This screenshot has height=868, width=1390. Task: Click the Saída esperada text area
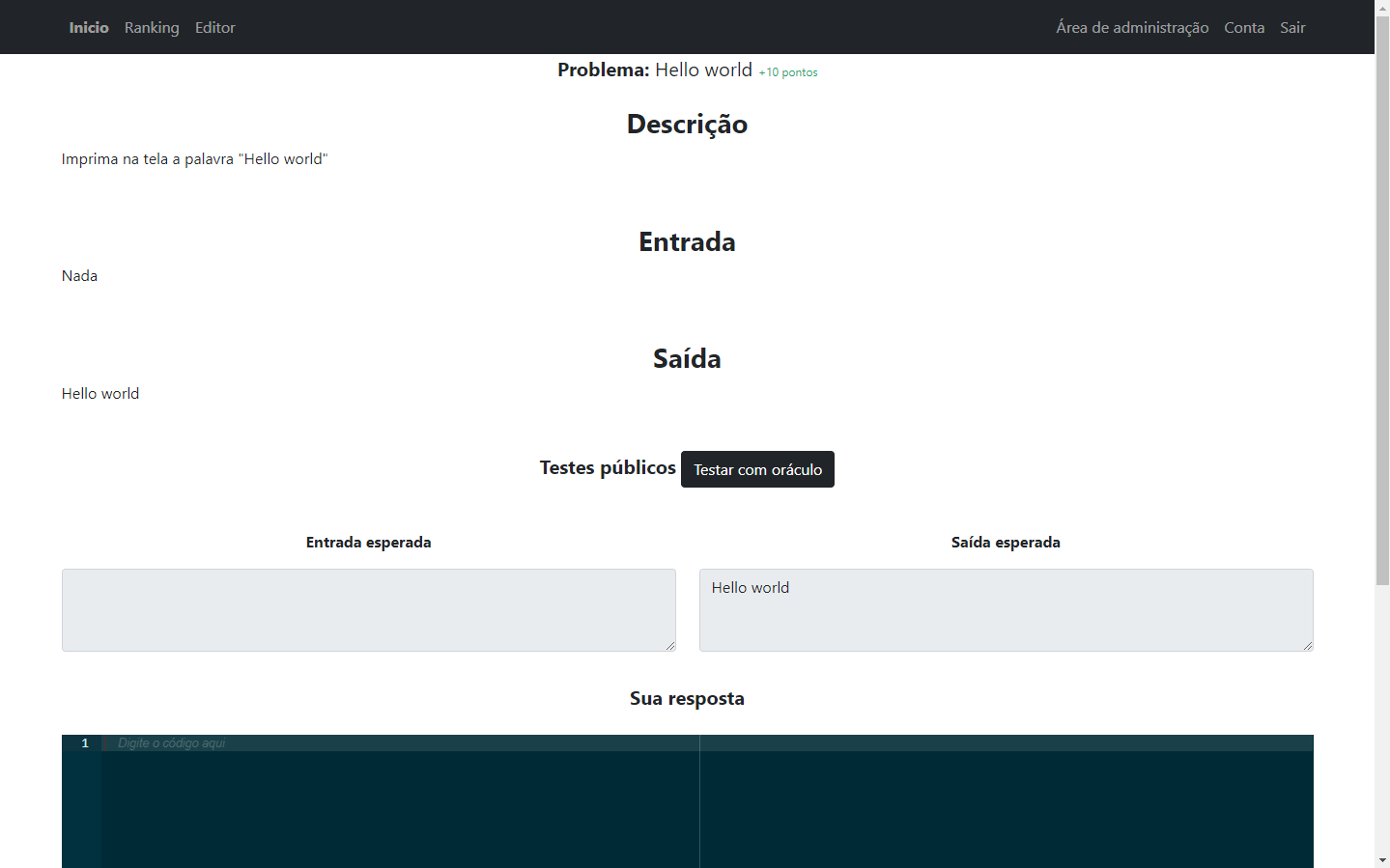coord(1007,610)
